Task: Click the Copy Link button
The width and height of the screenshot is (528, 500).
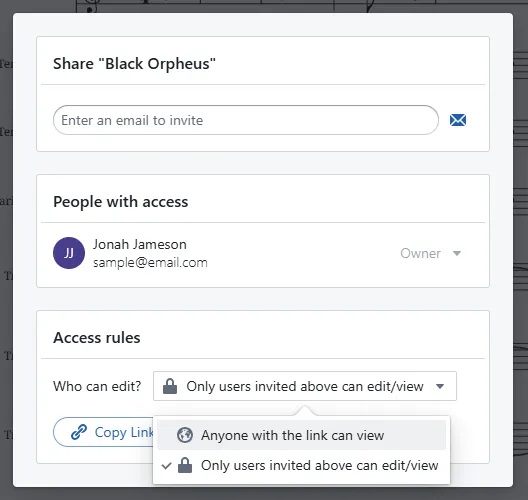Action: 104,432
